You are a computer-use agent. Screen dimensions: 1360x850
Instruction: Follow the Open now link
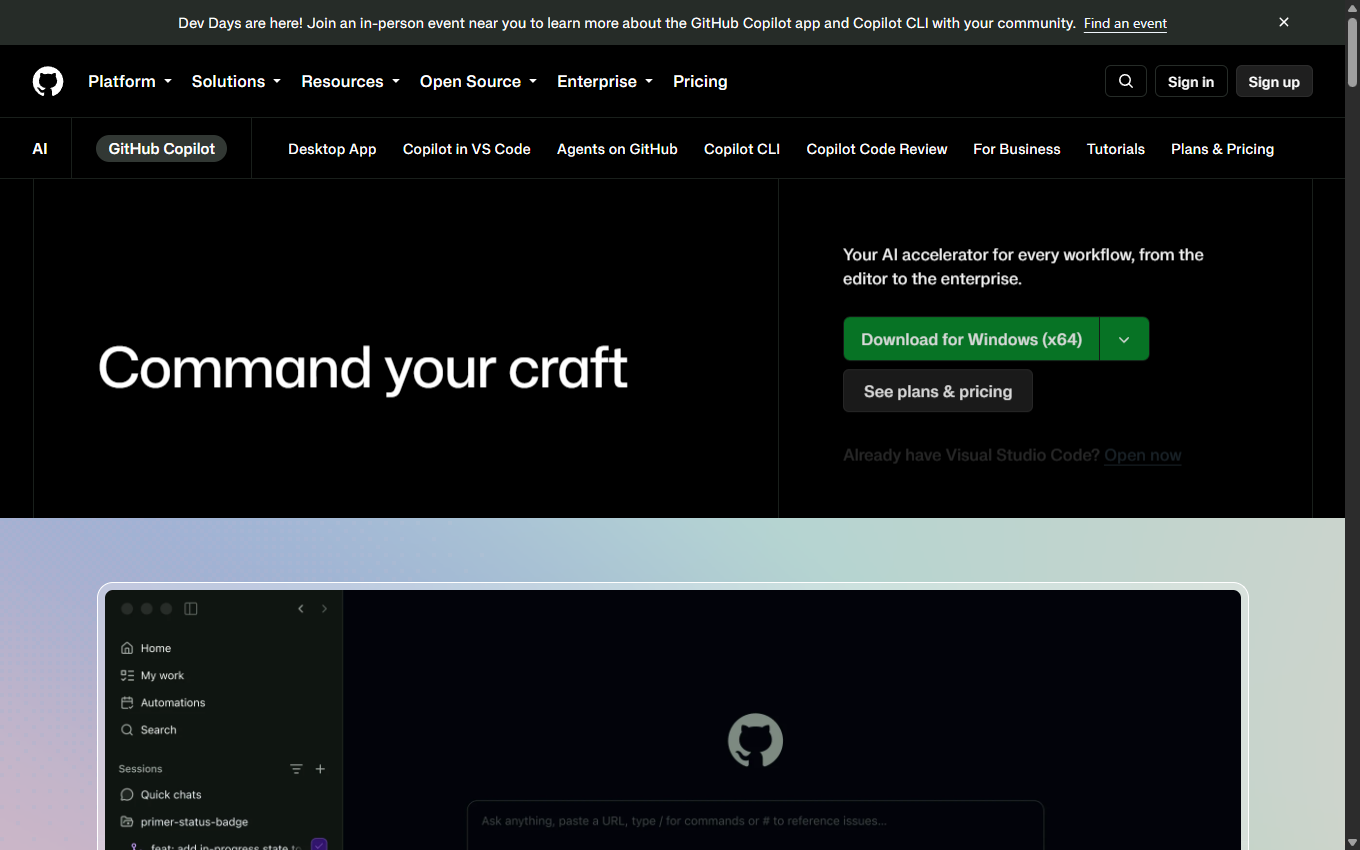coord(1143,455)
